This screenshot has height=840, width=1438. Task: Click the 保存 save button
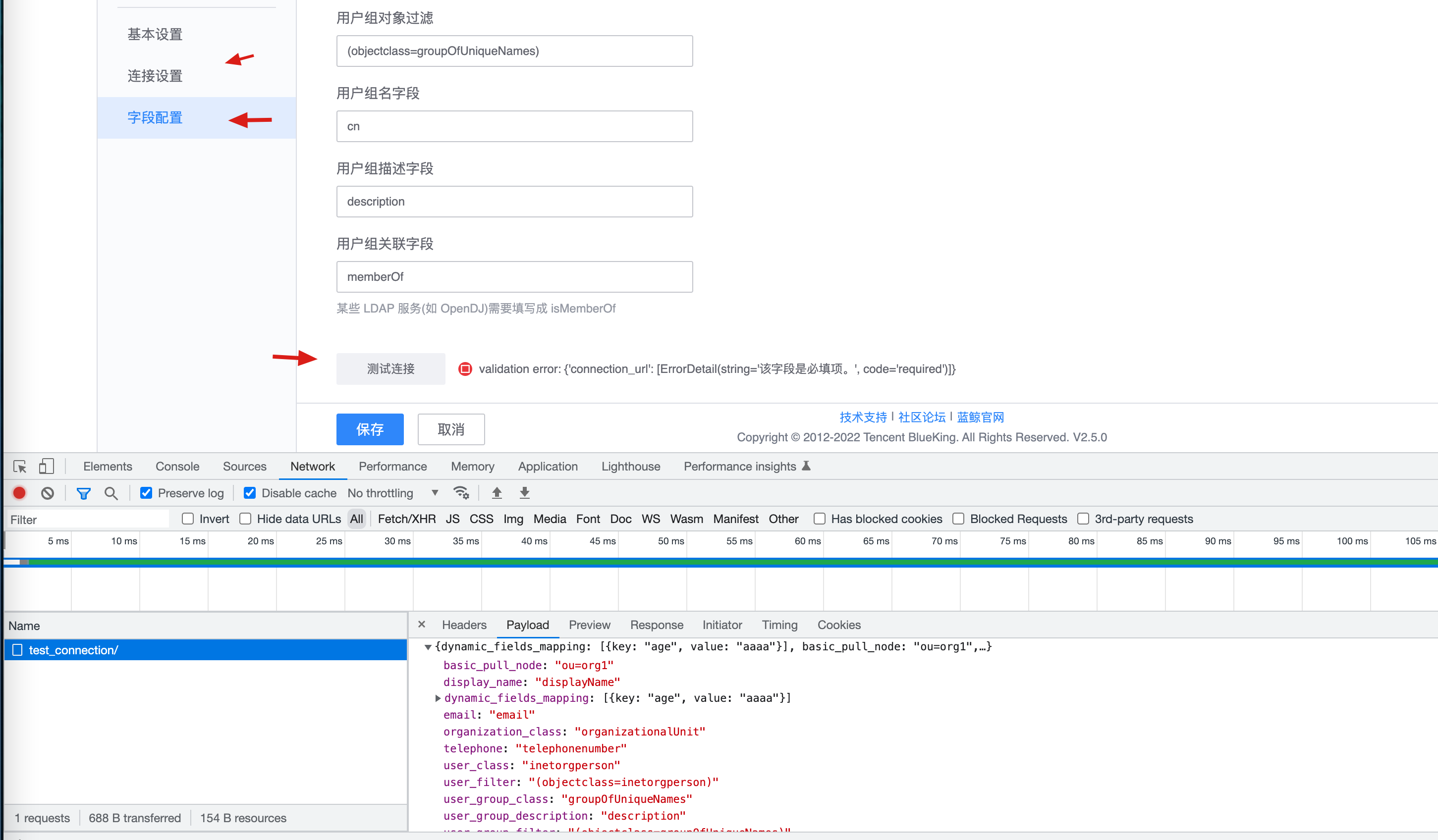pyautogui.click(x=370, y=429)
